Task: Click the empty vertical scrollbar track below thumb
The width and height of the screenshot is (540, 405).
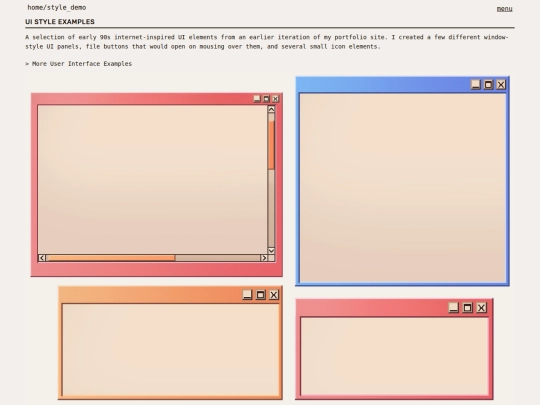Action: (271, 208)
